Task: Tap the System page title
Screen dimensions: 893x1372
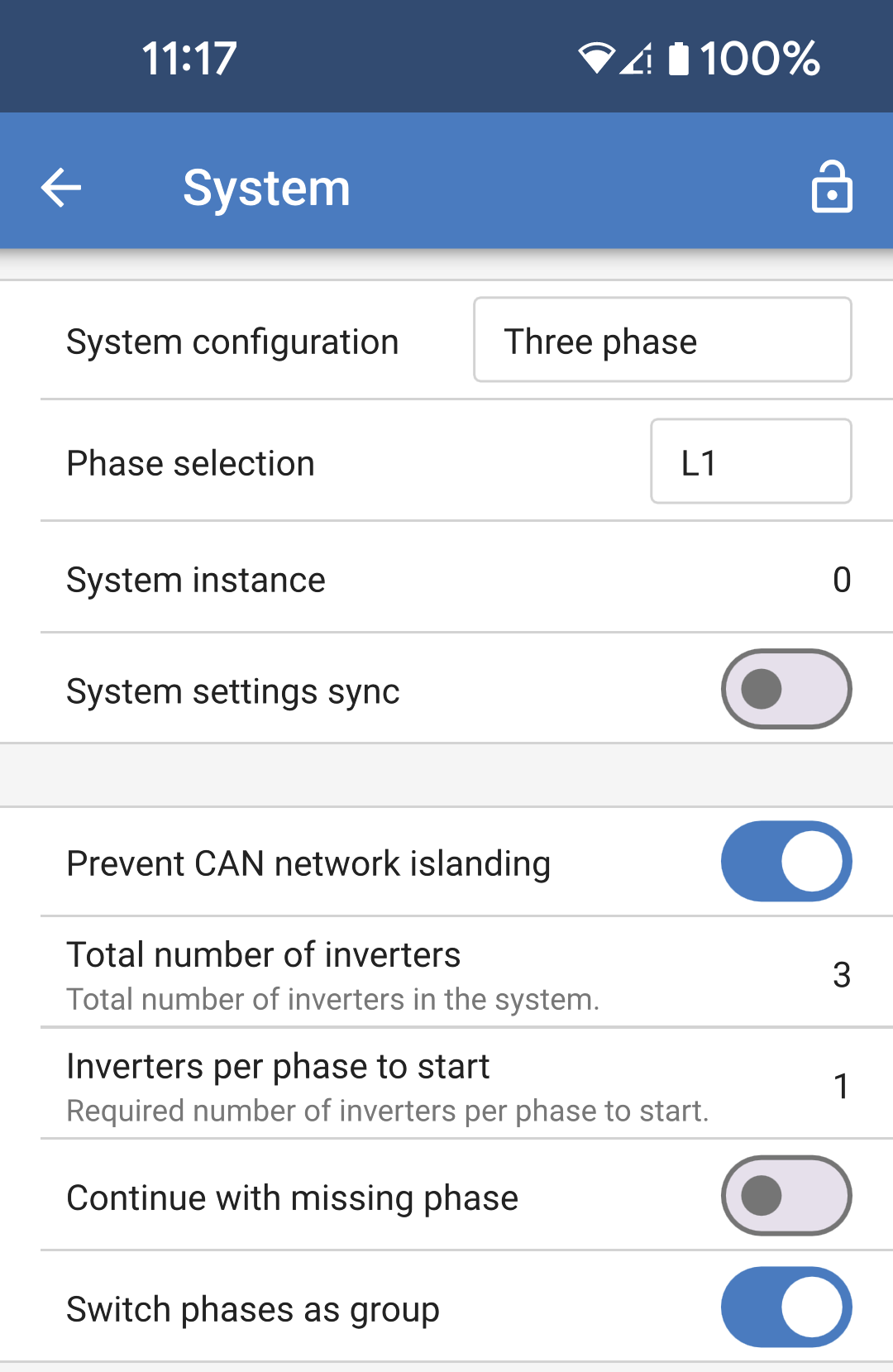Action: coord(266,188)
